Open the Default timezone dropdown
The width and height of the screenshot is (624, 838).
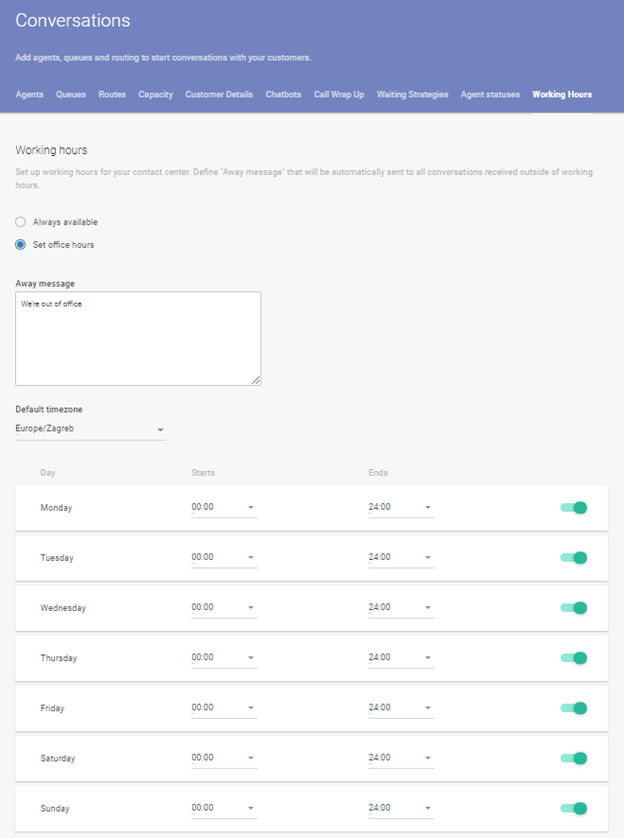90,429
